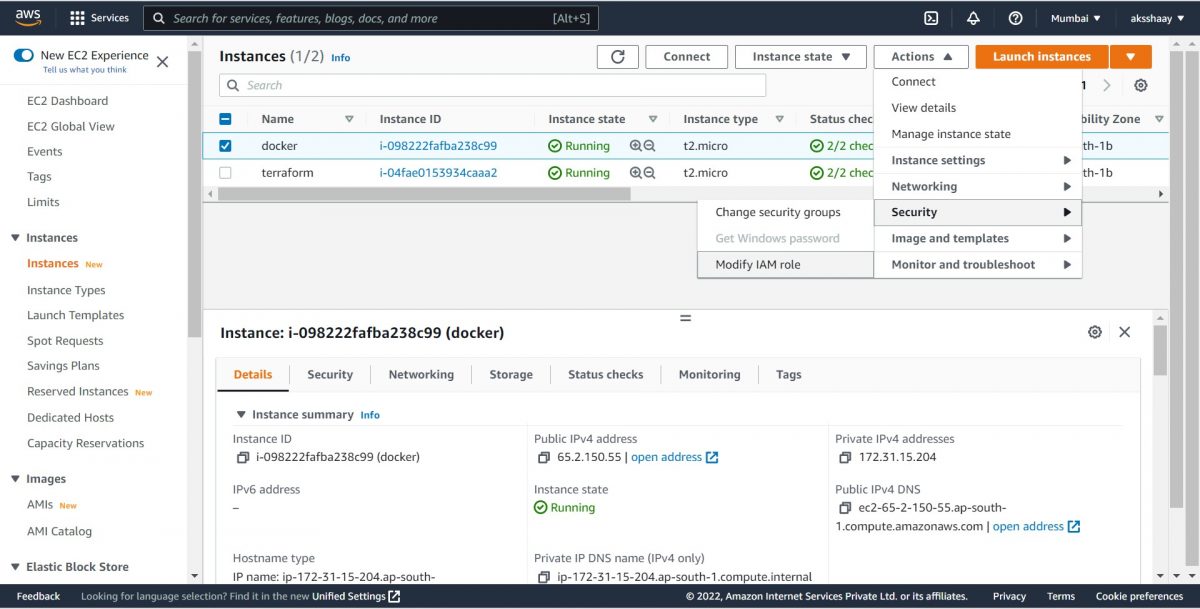This screenshot has height=609, width=1200.
Task: Click the search instances input field
Action: click(492, 85)
